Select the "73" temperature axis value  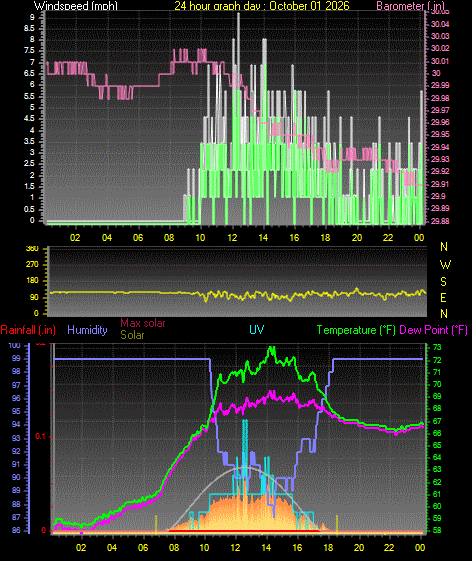pyautogui.click(x=437, y=347)
